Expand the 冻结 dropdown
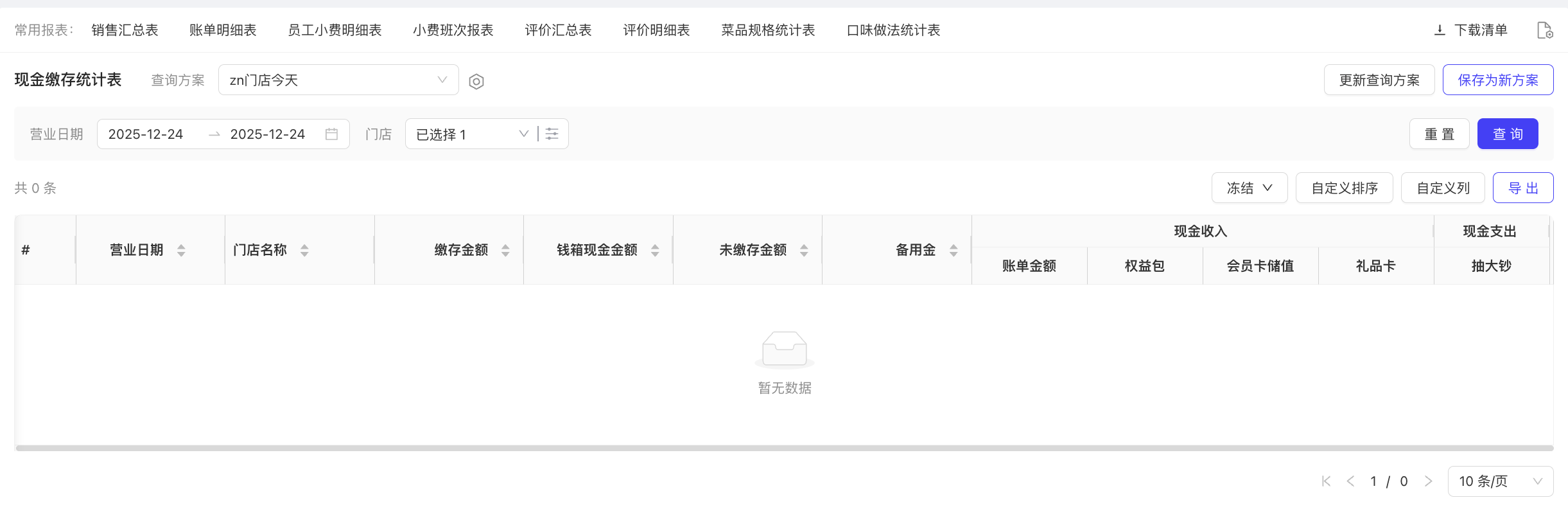Image resolution: width=1568 pixels, height=518 pixels. (x=1249, y=188)
